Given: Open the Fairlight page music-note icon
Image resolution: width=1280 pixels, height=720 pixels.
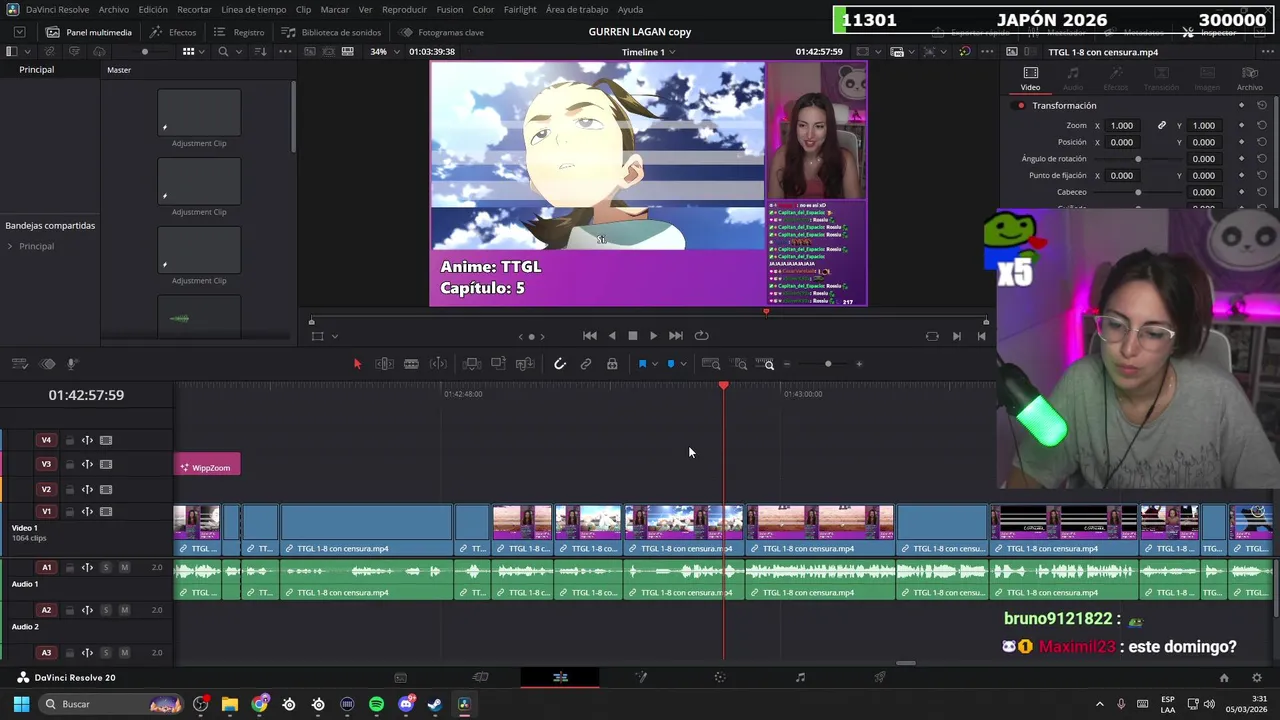Looking at the screenshot, I should tap(800, 678).
